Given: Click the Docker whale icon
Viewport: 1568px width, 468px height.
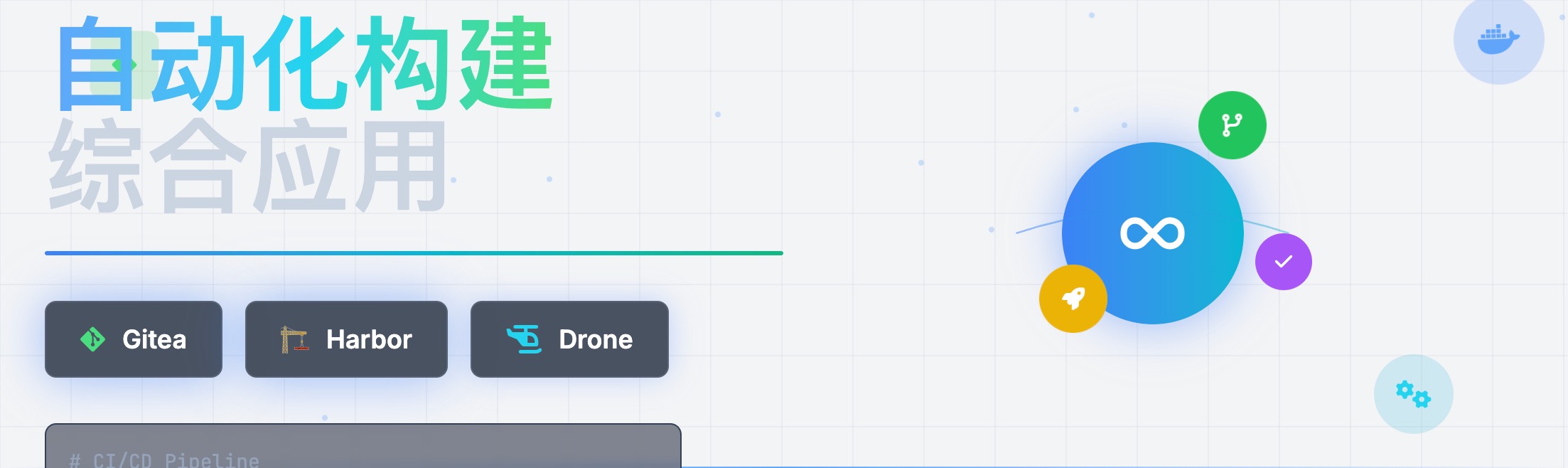Looking at the screenshot, I should tap(1498, 39).
